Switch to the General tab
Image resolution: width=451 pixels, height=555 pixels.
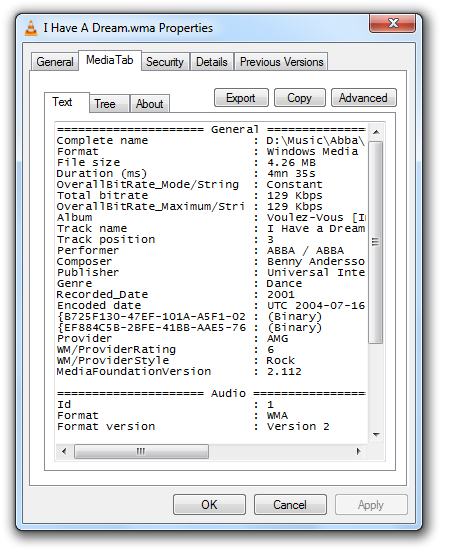click(55, 62)
